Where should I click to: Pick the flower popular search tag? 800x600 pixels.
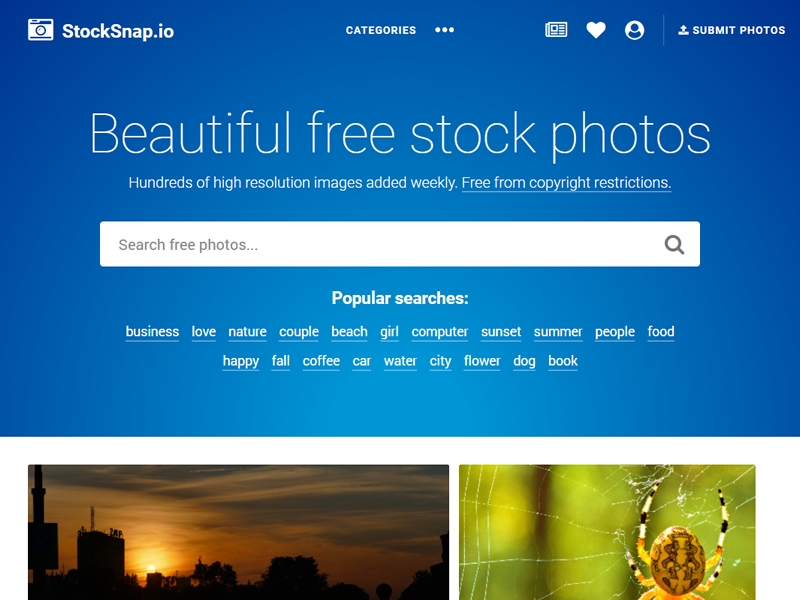click(x=482, y=361)
